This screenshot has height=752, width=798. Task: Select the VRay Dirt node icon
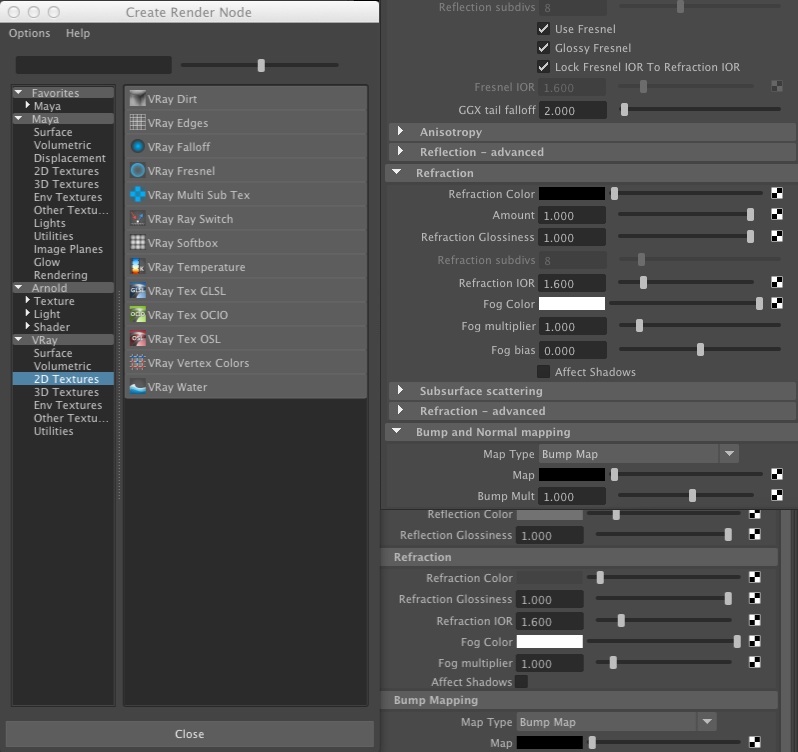[137, 99]
